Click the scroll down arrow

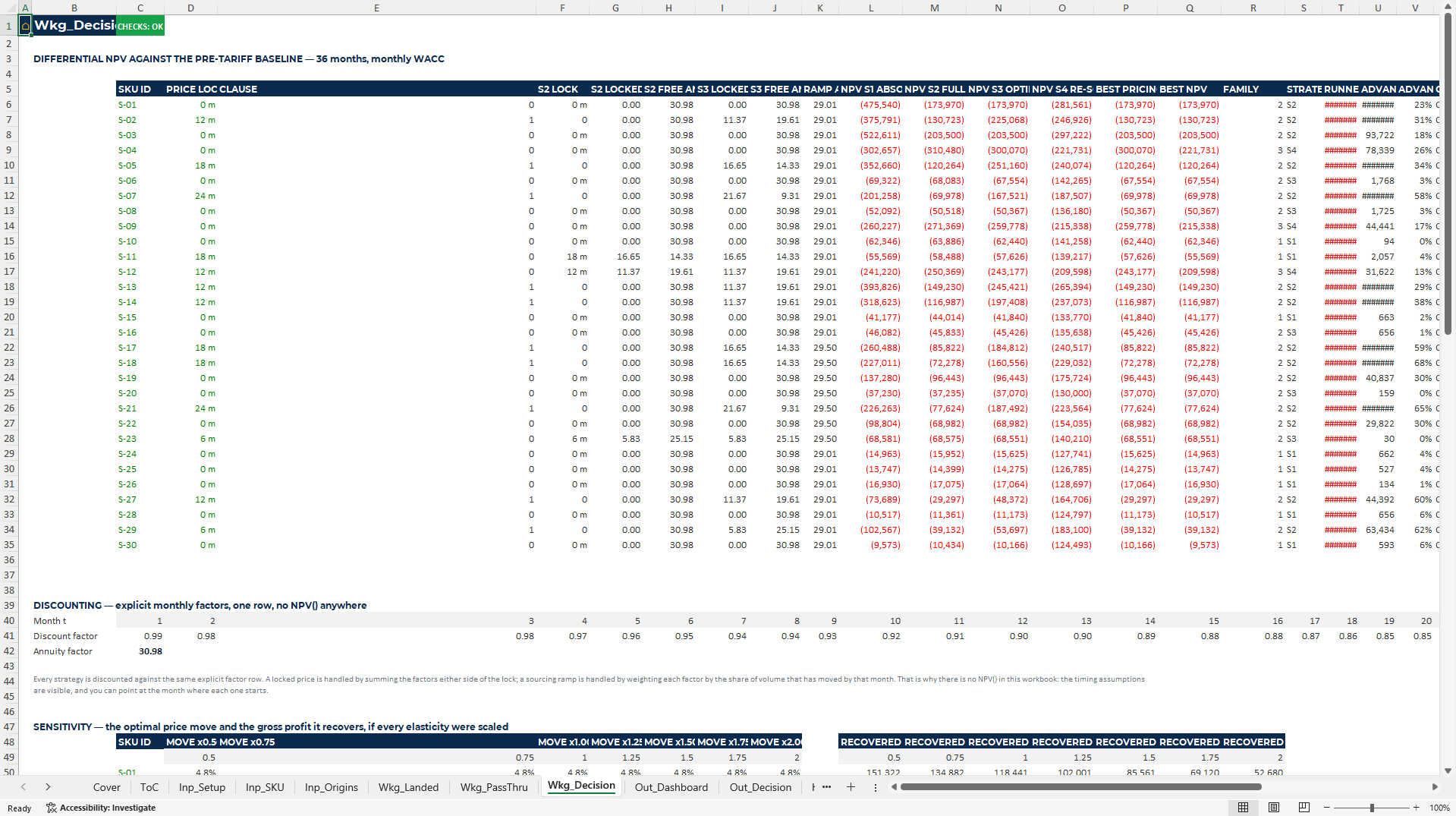(x=1448, y=770)
